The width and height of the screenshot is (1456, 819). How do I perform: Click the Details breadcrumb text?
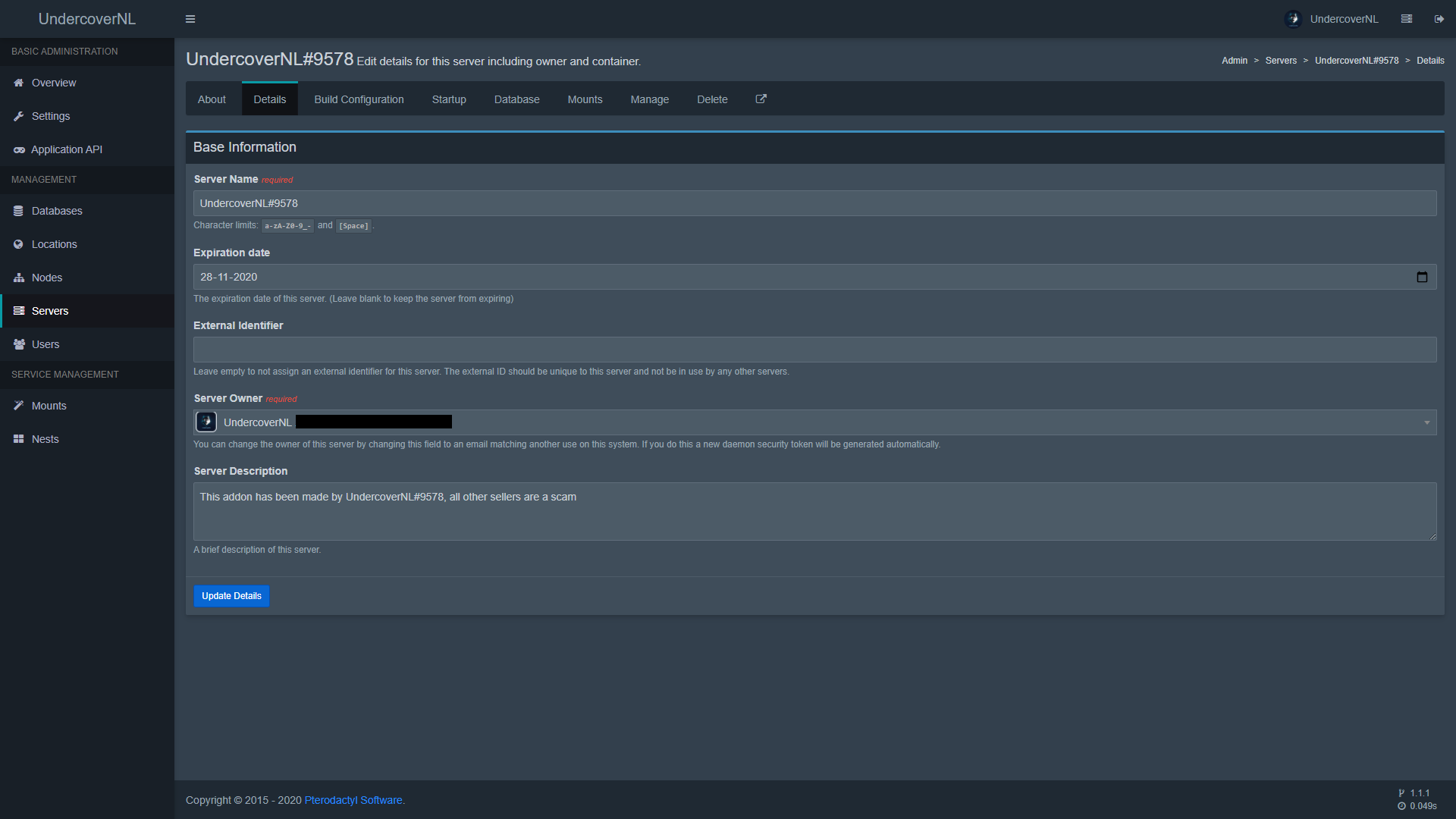tap(1430, 61)
